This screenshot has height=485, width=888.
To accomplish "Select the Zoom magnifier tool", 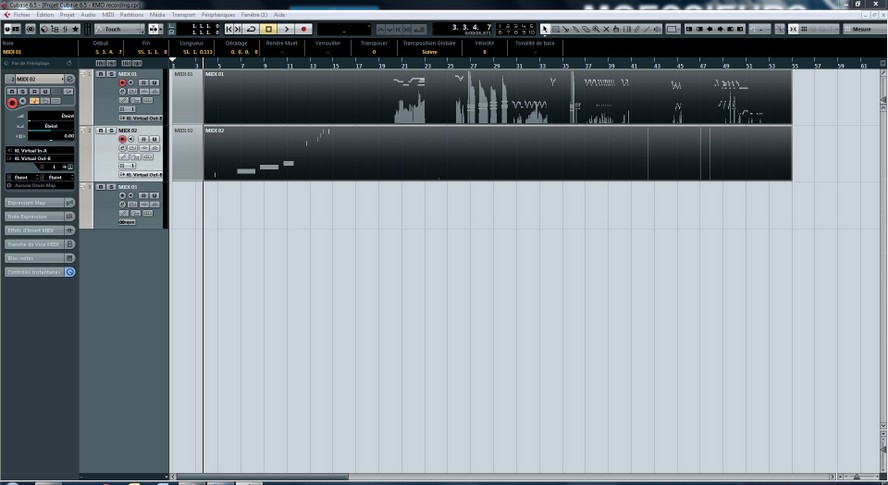I will pos(596,30).
